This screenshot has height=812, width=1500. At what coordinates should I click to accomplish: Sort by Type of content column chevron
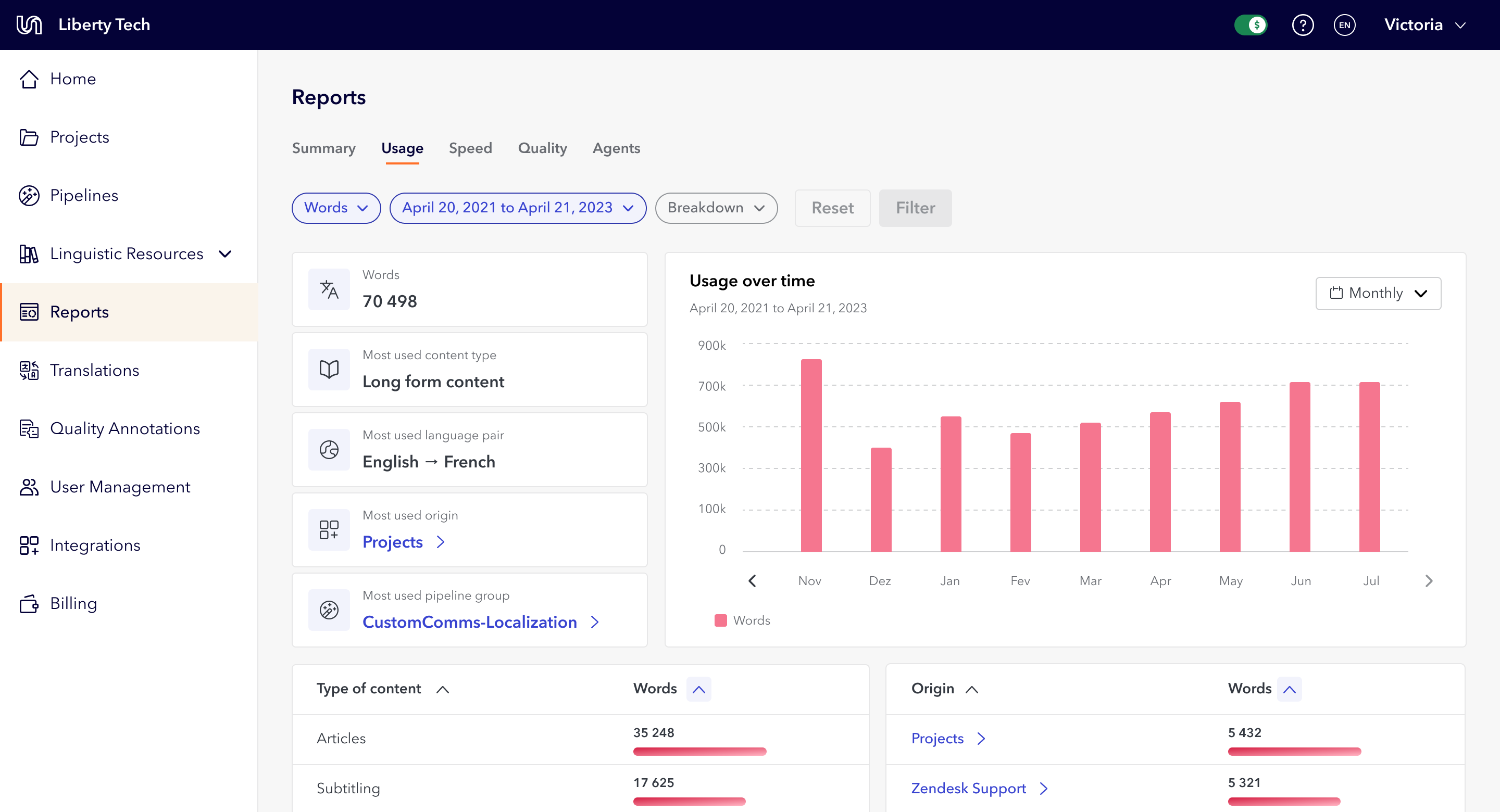tap(443, 689)
